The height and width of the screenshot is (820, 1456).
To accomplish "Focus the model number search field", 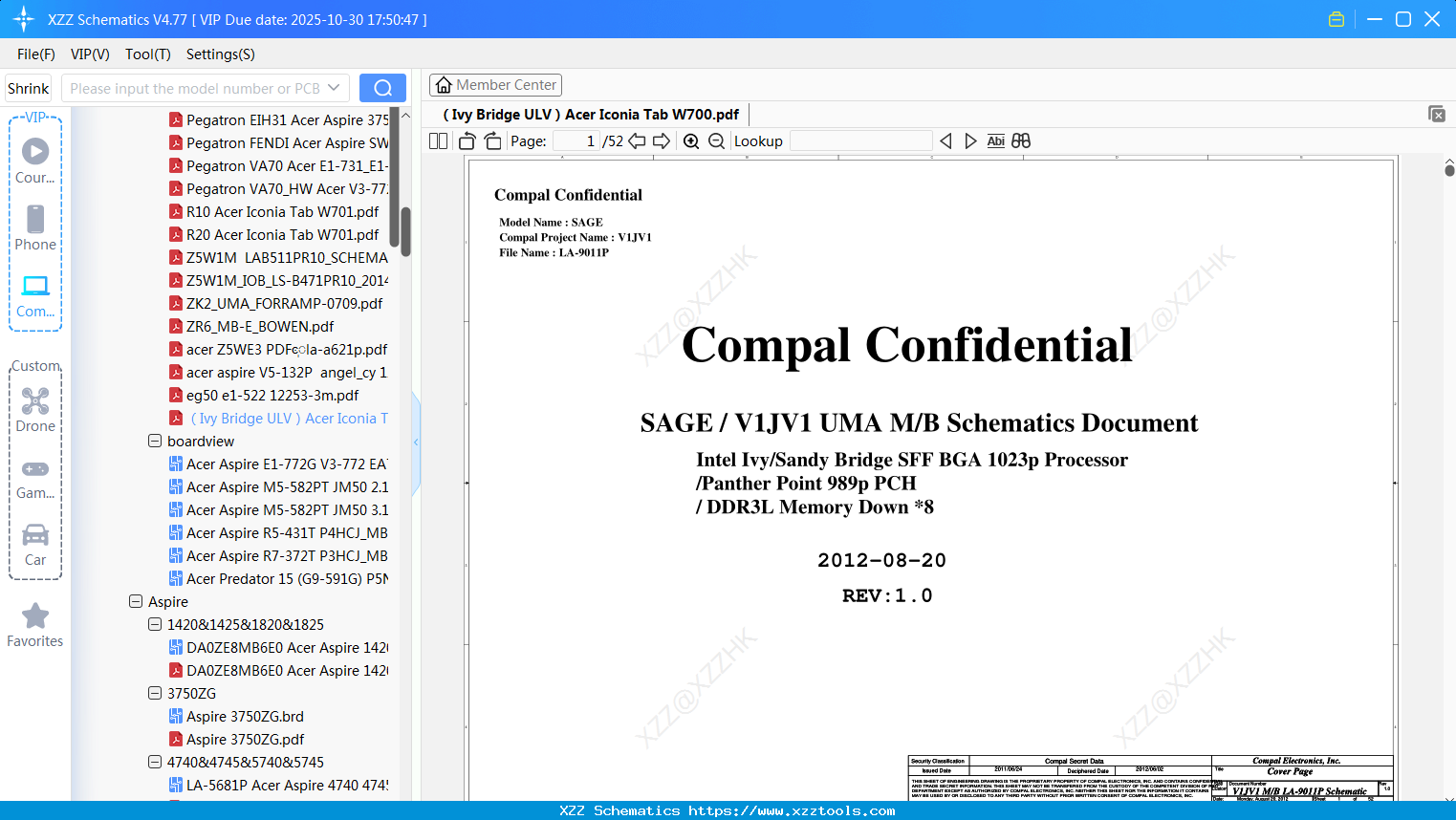I will coord(194,88).
